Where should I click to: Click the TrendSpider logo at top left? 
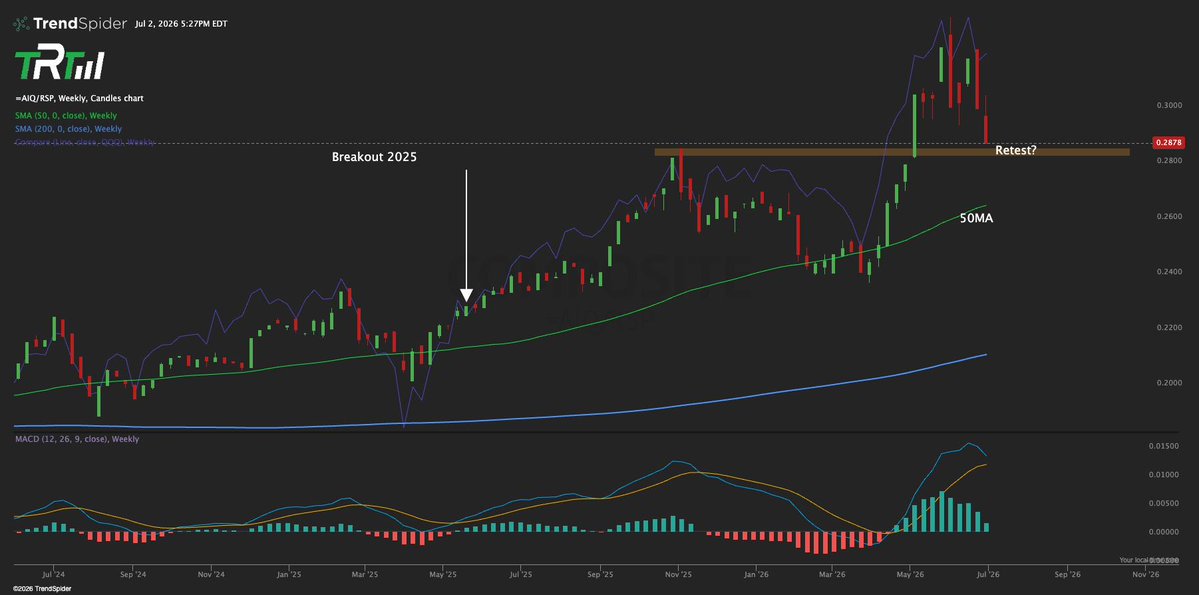point(69,24)
